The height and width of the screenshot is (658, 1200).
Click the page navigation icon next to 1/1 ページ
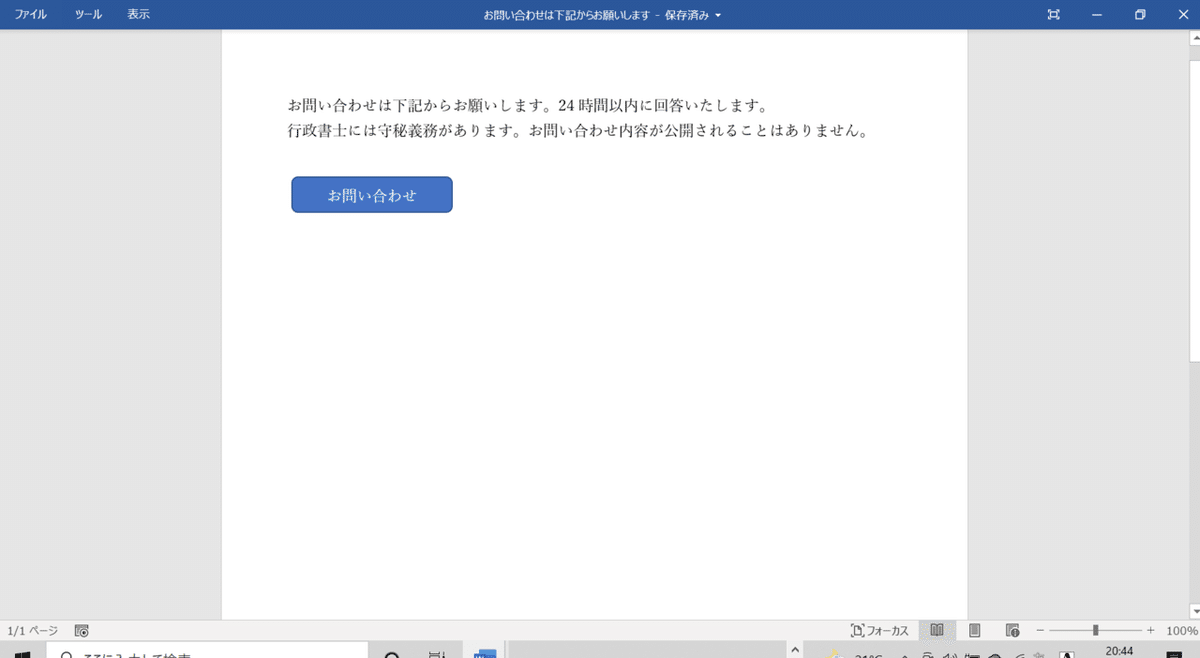click(x=82, y=630)
